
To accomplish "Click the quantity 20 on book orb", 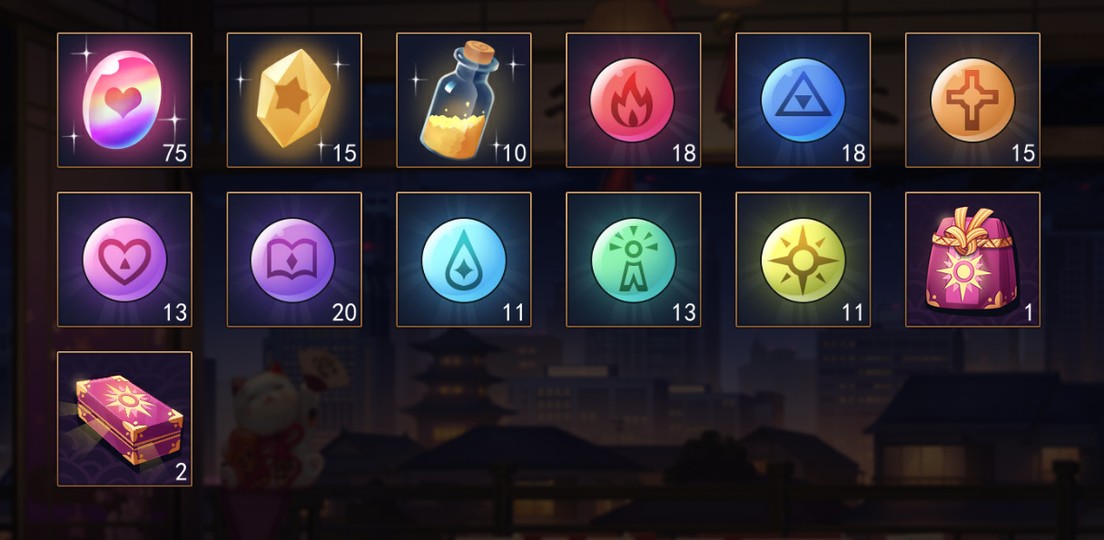I will (x=344, y=313).
